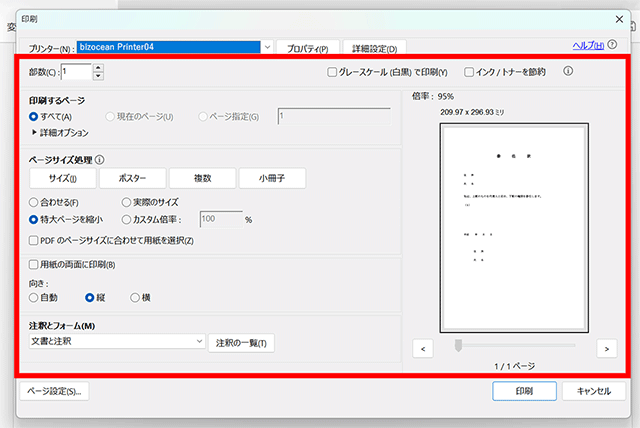Increase copies with up stepper arrow

click(x=98, y=68)
